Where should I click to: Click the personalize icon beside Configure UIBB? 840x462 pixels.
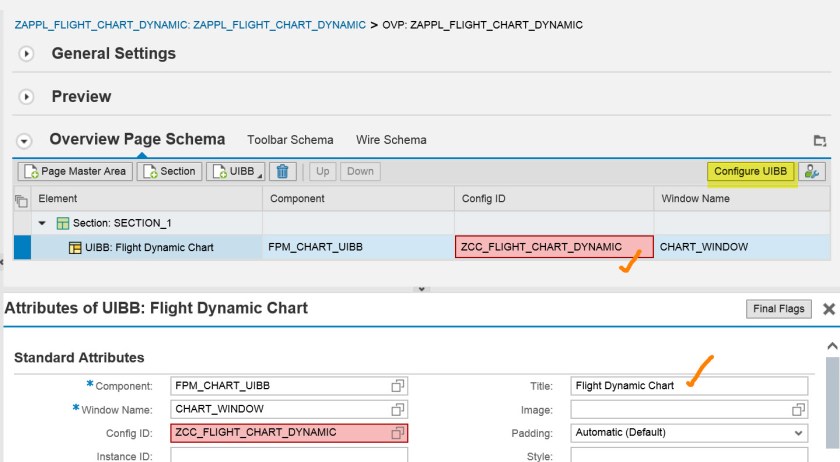[812, 172]
